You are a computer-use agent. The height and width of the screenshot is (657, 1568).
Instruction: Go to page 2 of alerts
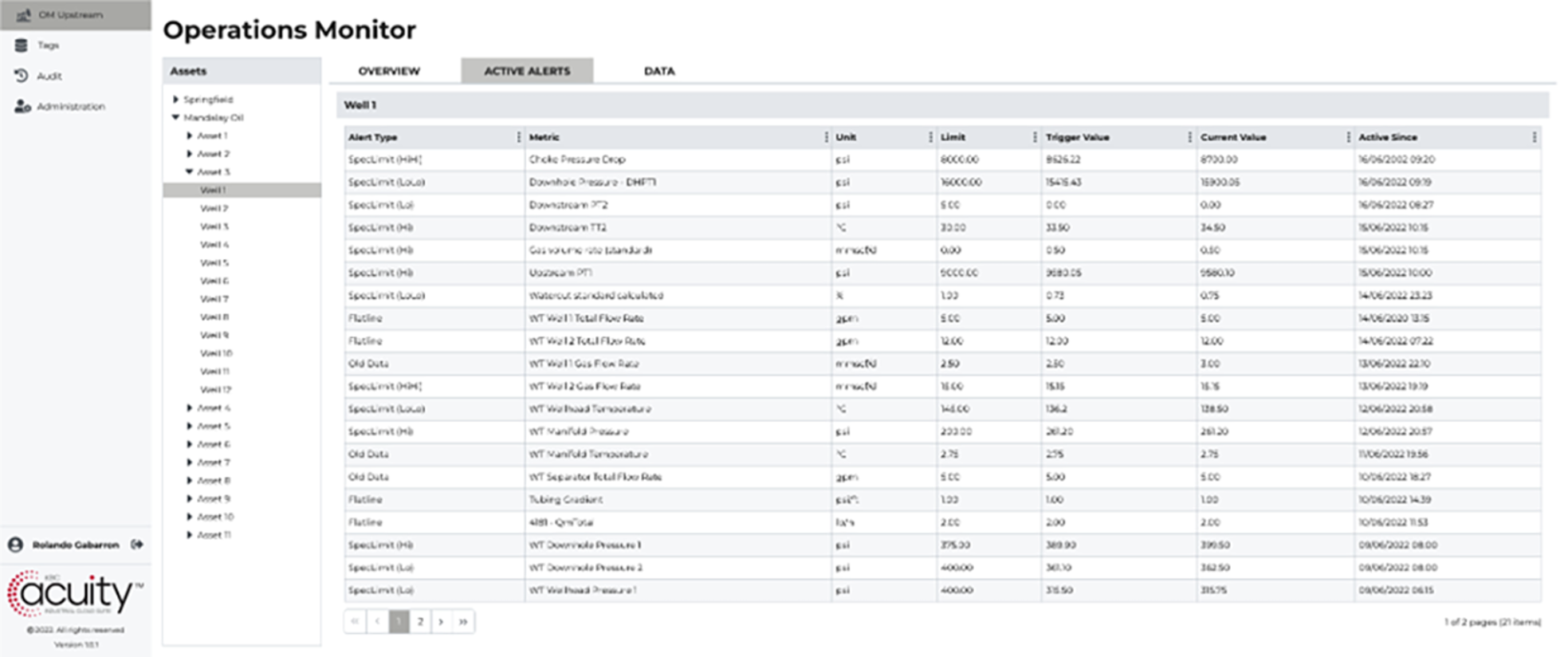tap(420, 621)
